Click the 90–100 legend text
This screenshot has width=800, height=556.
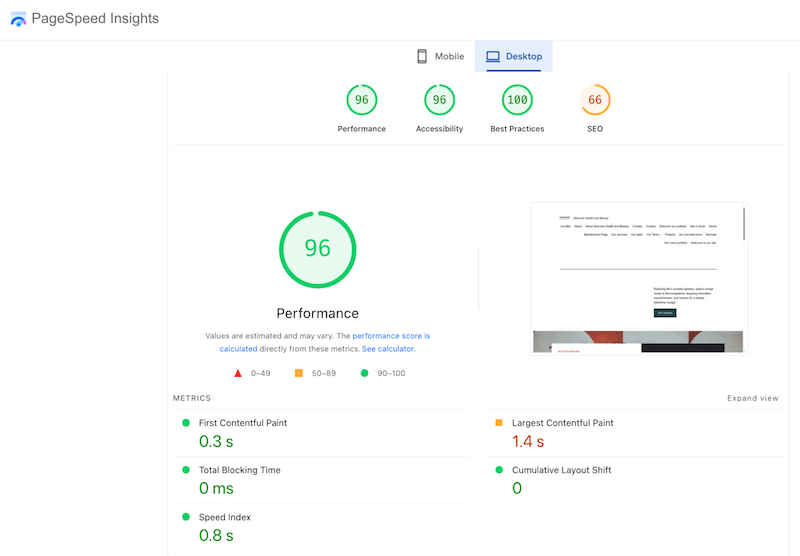[391, 373]
